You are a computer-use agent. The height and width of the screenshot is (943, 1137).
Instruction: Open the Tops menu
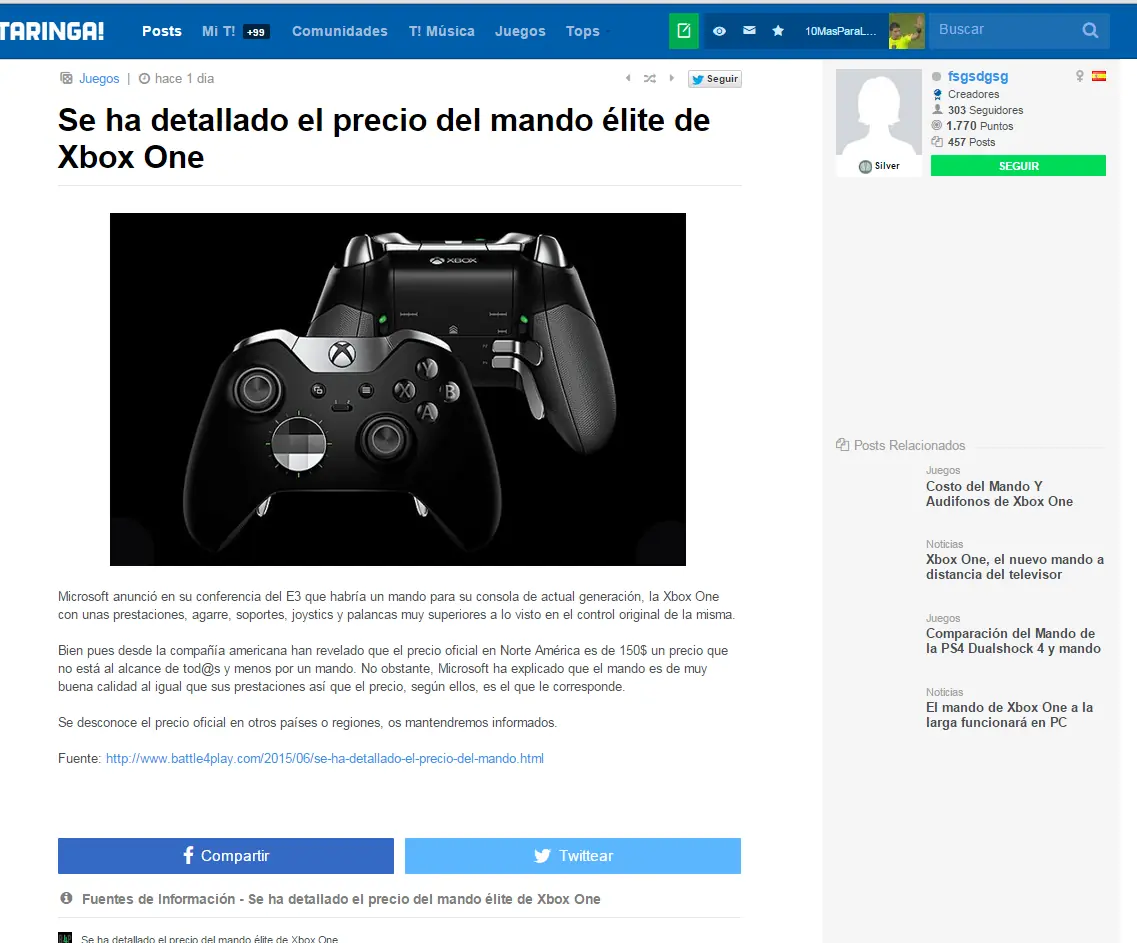[583, 31]
